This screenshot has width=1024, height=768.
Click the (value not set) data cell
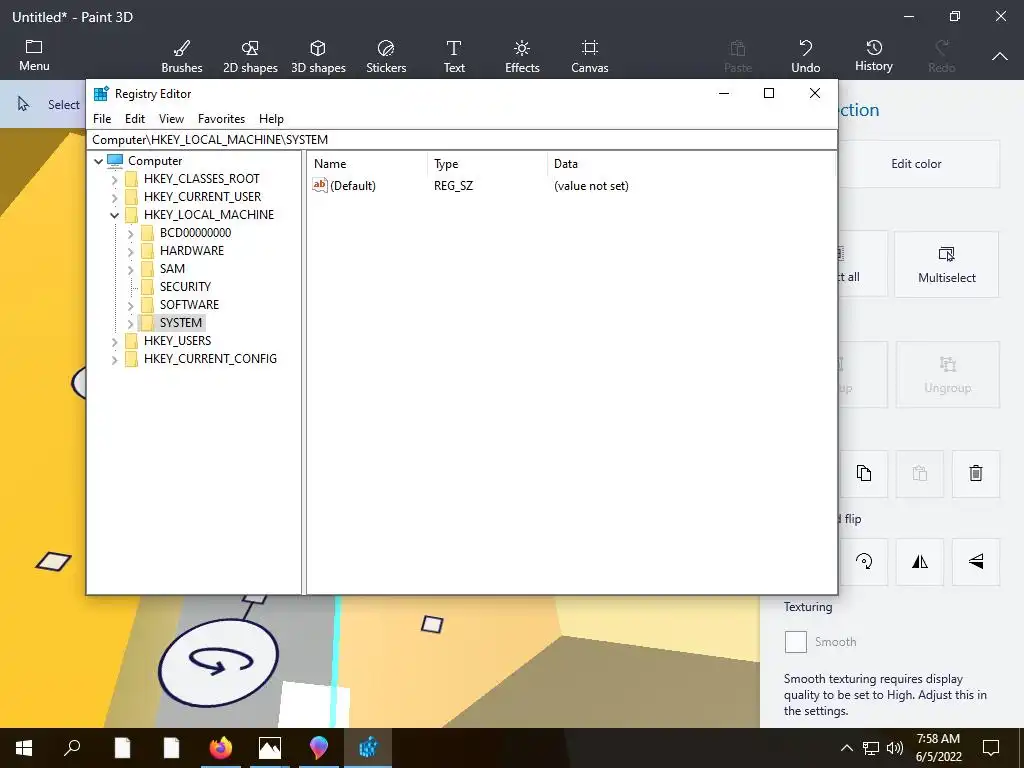[591, 186]
